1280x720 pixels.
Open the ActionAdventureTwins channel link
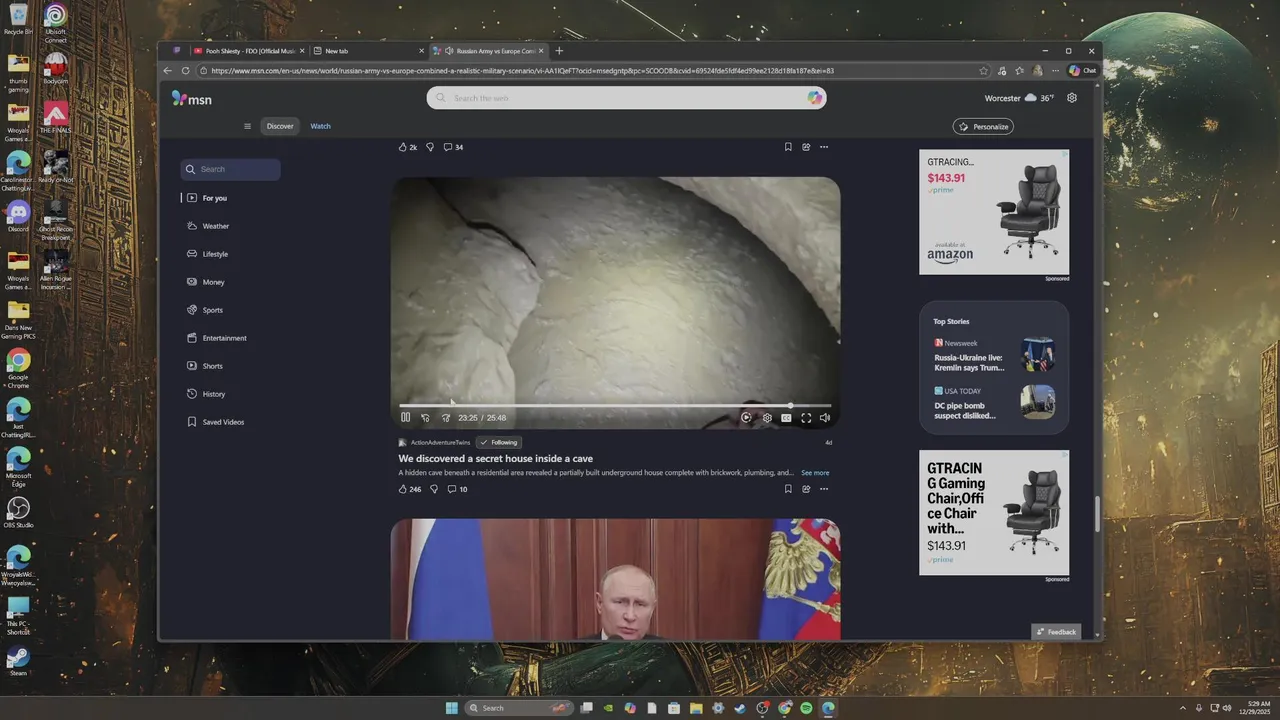pos(440,442)
